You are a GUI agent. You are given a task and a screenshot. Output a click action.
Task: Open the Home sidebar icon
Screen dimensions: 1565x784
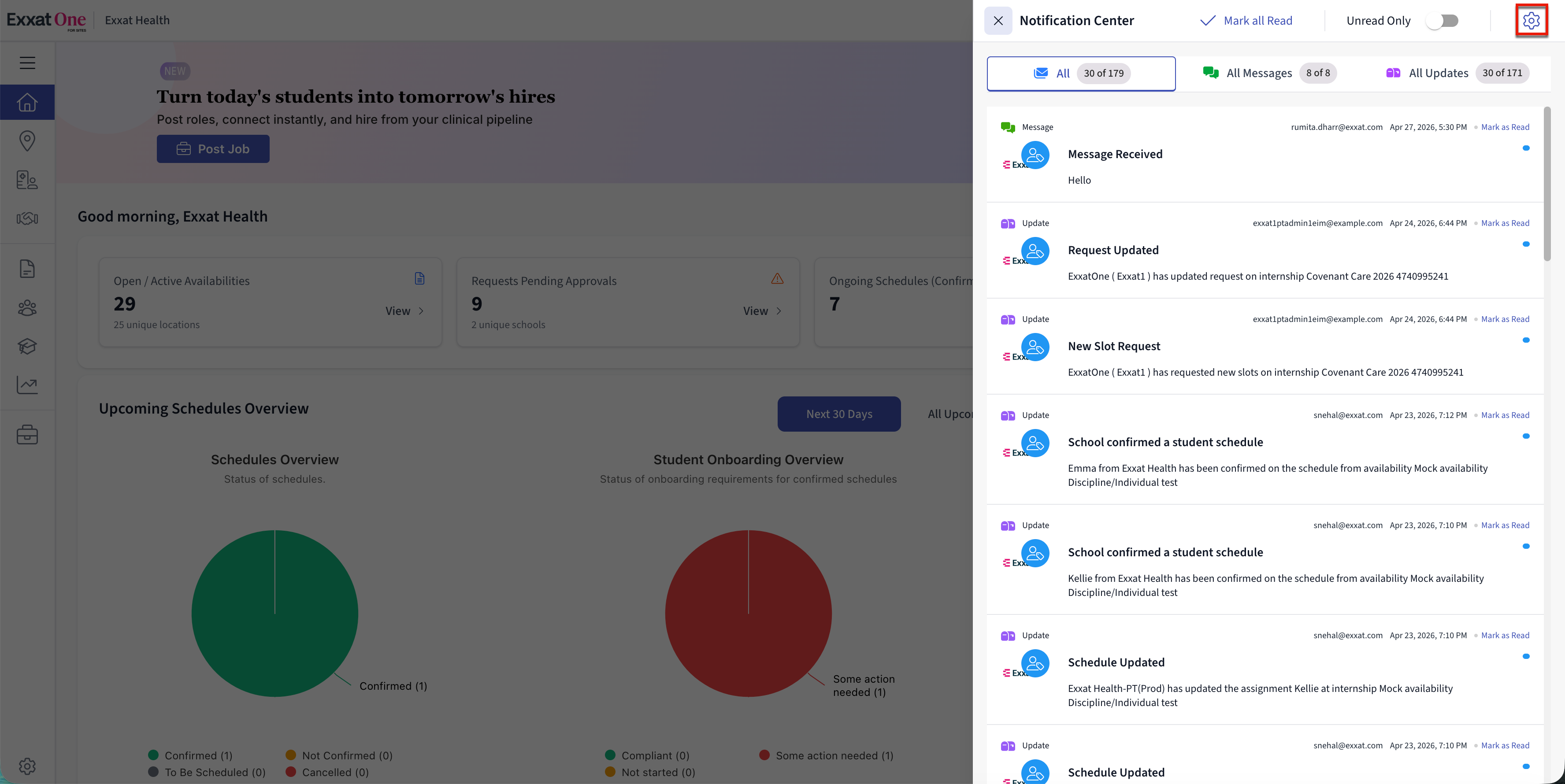pyautogui.click(x=27, y=102)
